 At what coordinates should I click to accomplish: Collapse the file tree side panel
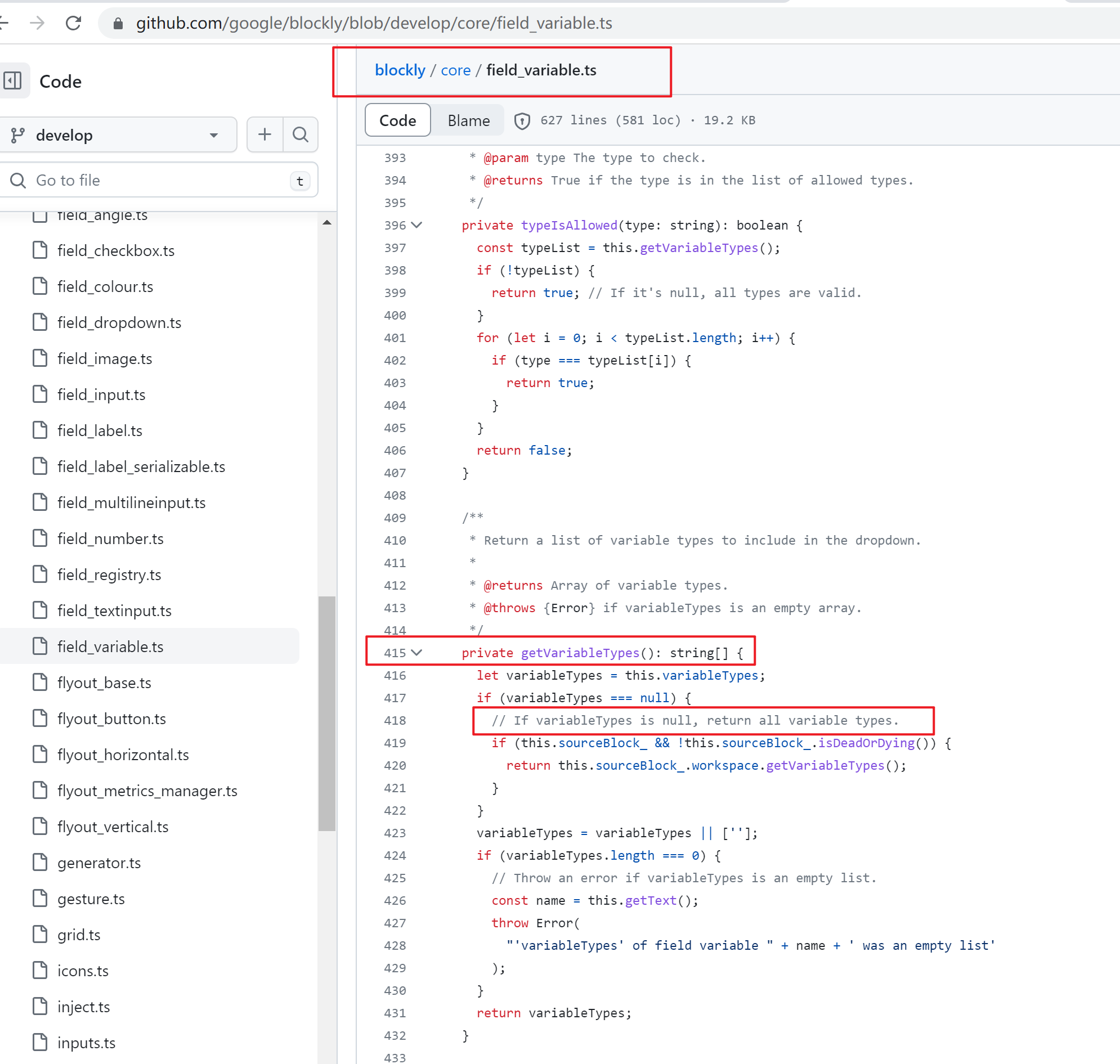[14, 81]
